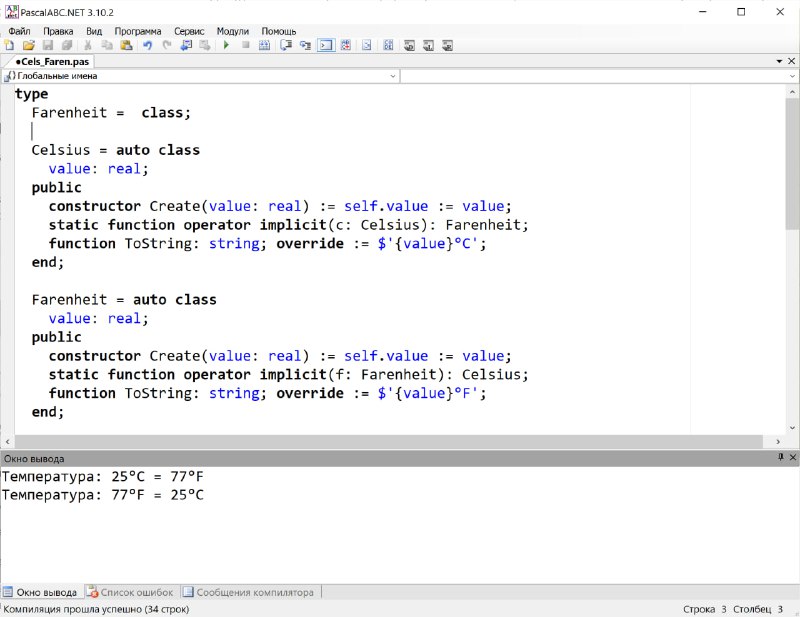800x617 pixels.
Task: Click output line 'Температура: 25°C = 77°F'
Action: coord(103,477)
